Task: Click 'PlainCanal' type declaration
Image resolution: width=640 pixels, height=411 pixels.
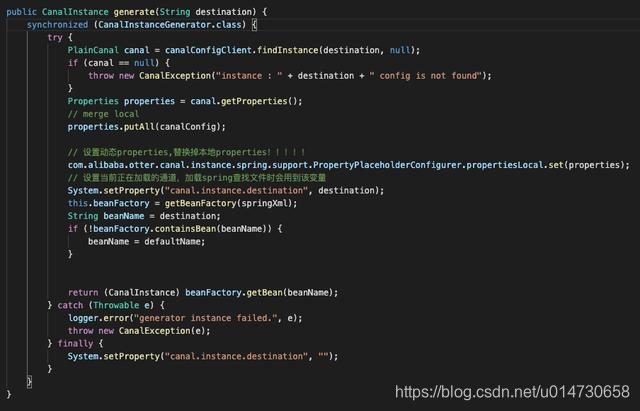Action: 93,50
